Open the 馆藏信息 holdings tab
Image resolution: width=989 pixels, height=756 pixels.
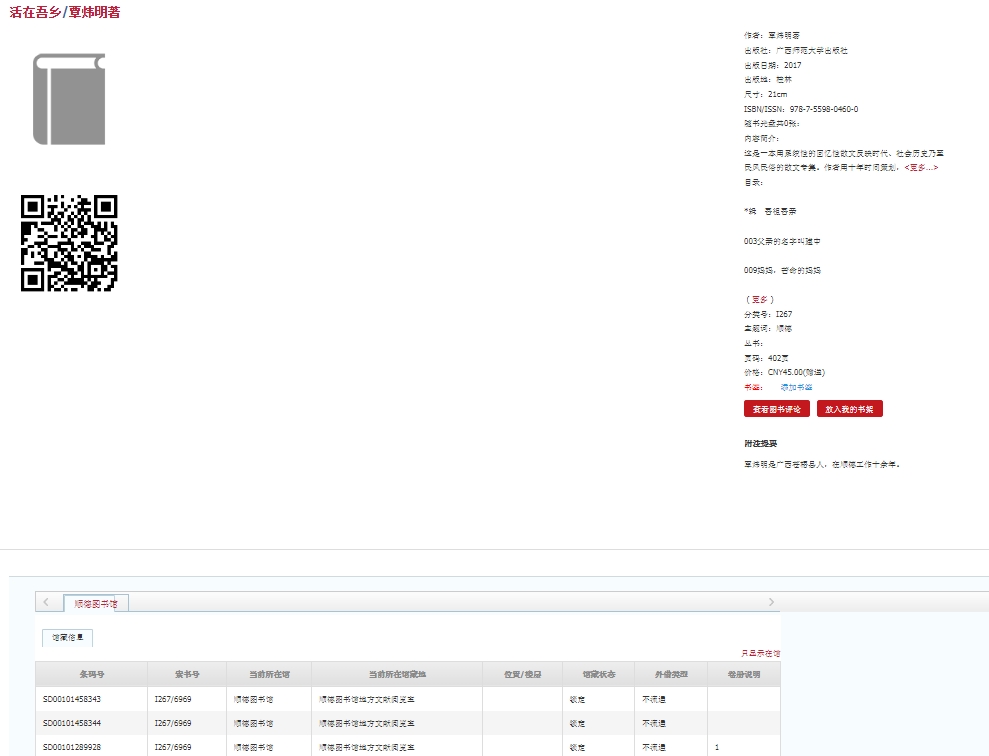tap(67, 637)
